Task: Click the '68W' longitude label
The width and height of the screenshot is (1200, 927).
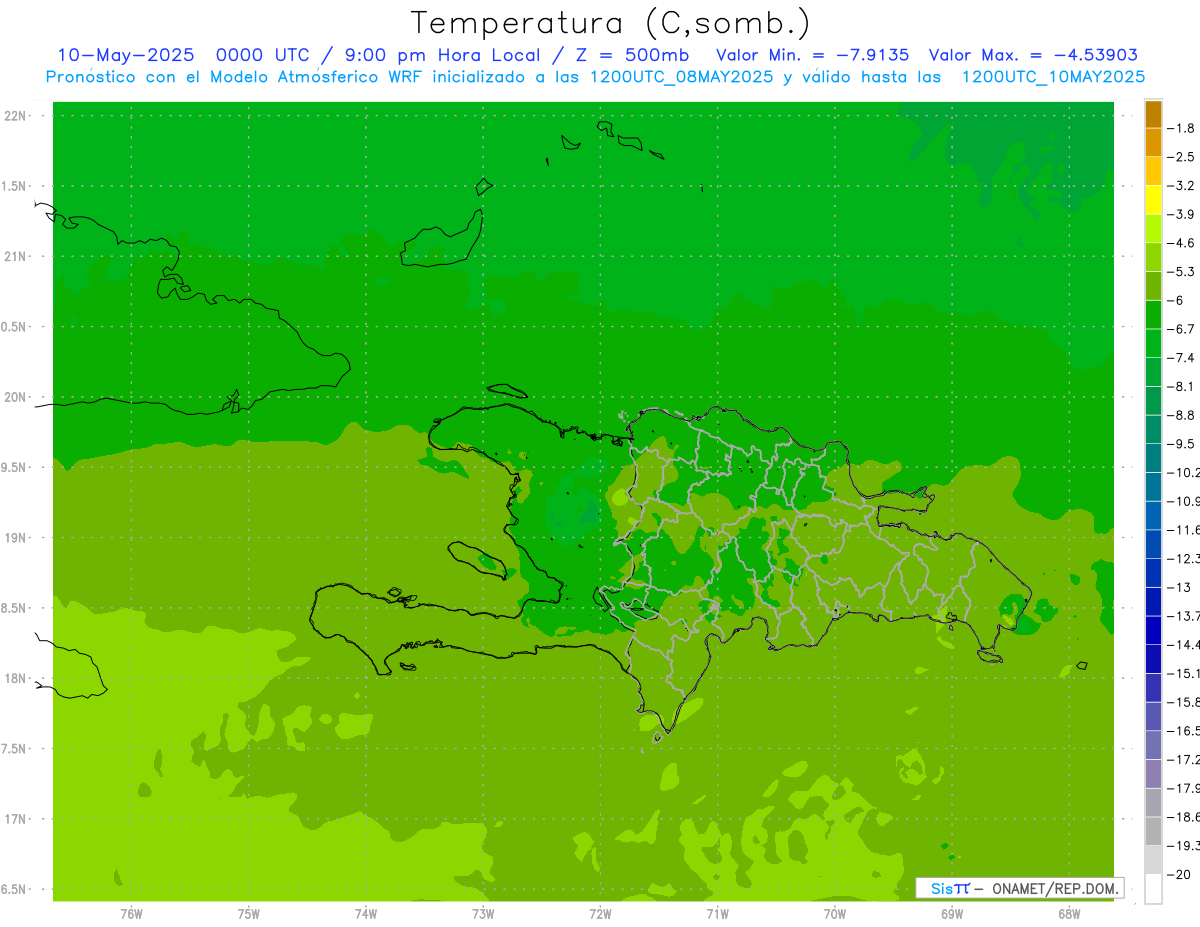Action: (x=1069, y=913)
